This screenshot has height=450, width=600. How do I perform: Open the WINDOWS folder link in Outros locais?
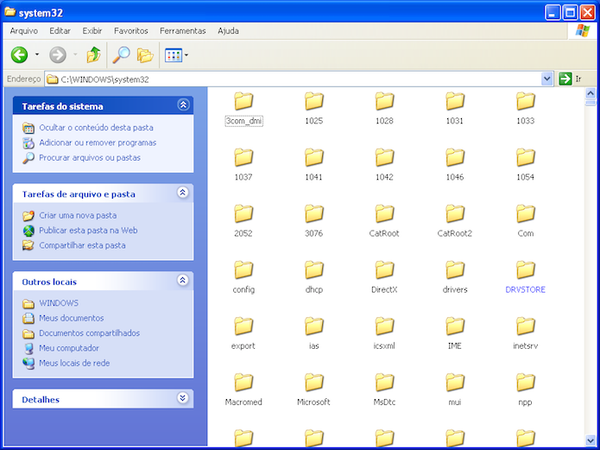click(x=59, y=303)
